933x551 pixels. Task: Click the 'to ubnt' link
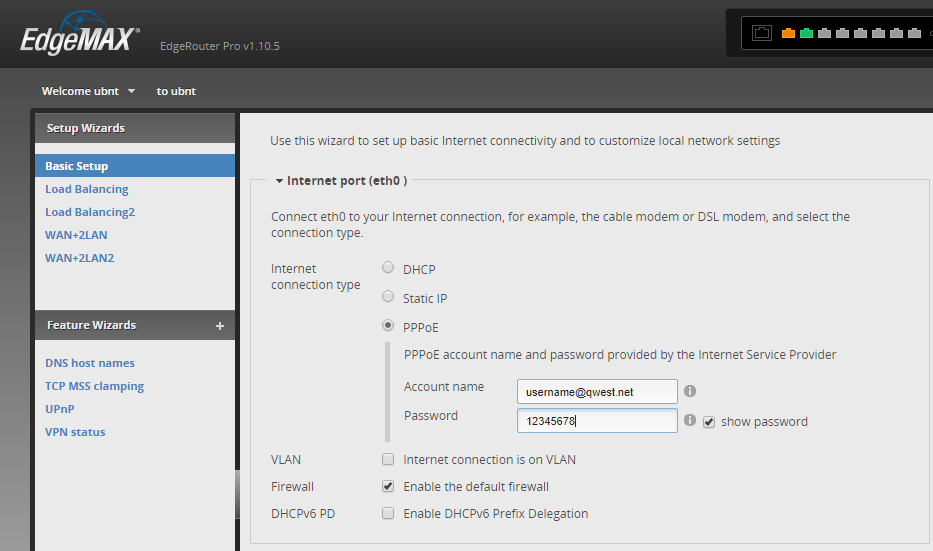[176, 91]
